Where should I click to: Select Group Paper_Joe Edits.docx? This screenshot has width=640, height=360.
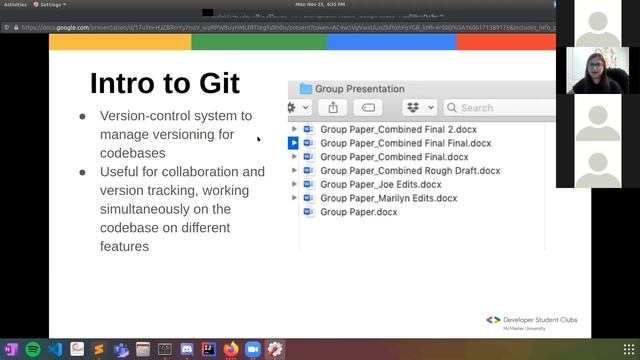tap(380, 184)
